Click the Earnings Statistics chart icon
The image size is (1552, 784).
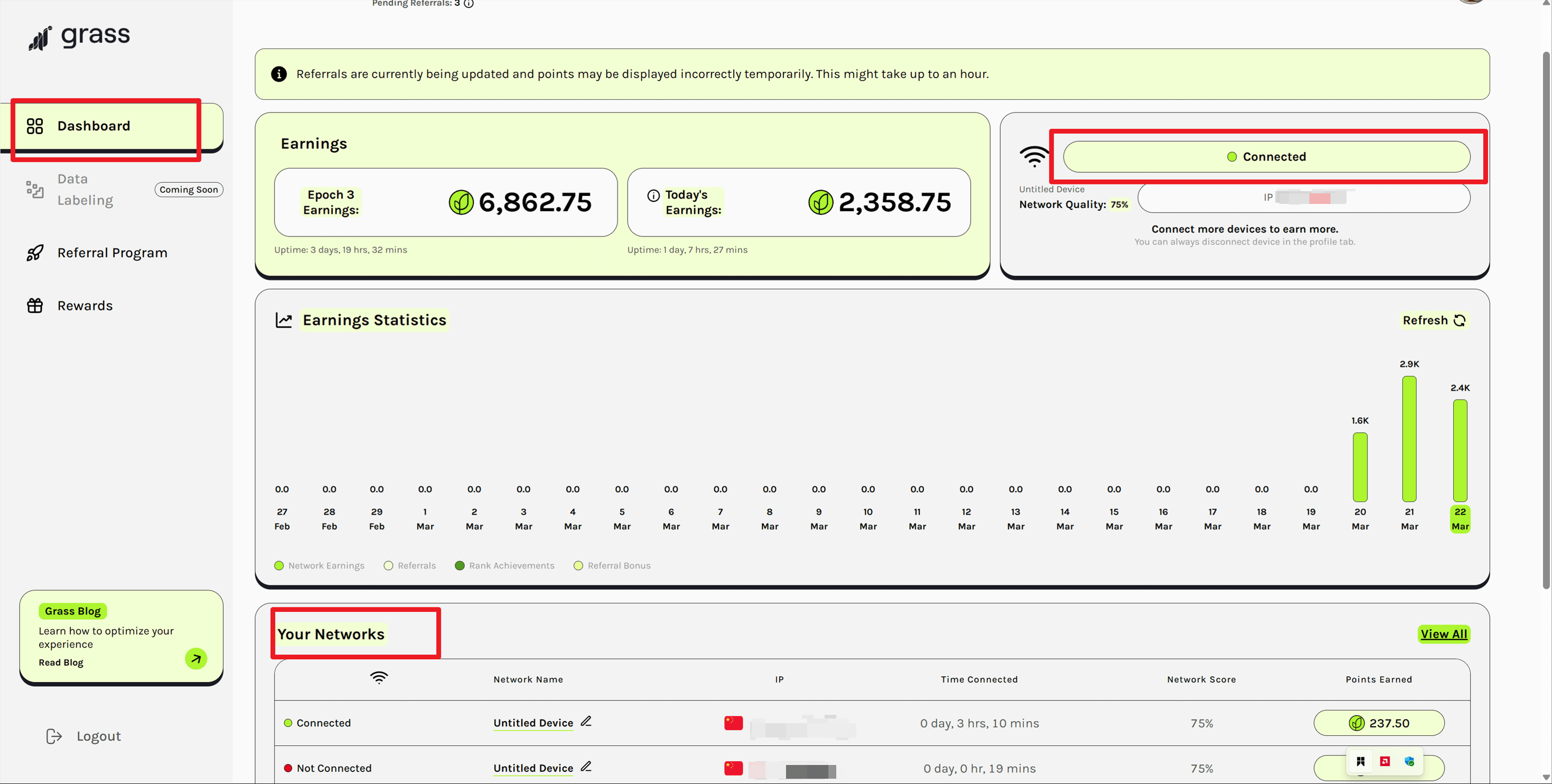(284, 320)
